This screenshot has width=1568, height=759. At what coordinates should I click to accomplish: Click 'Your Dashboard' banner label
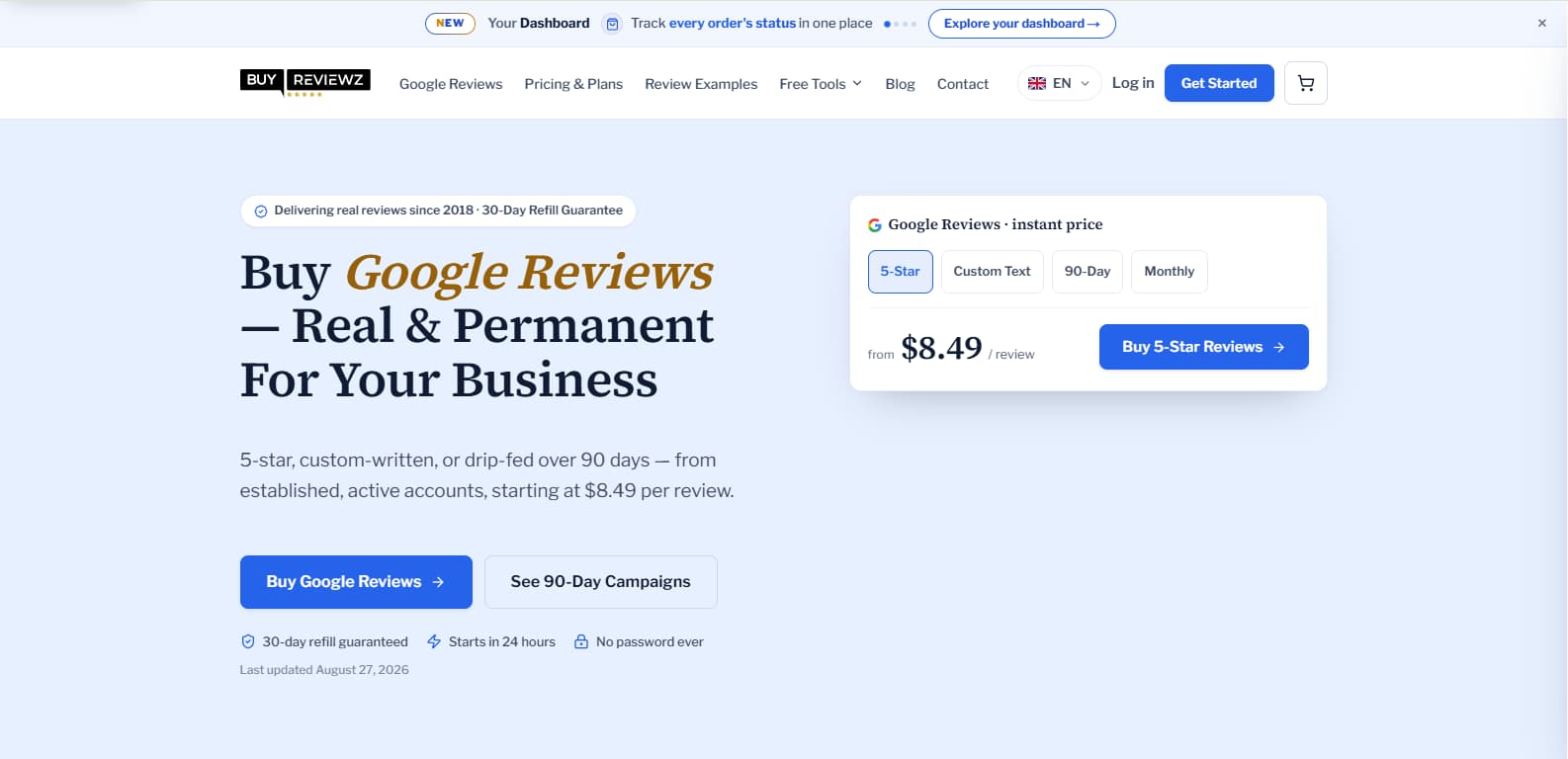pos(539,24)
